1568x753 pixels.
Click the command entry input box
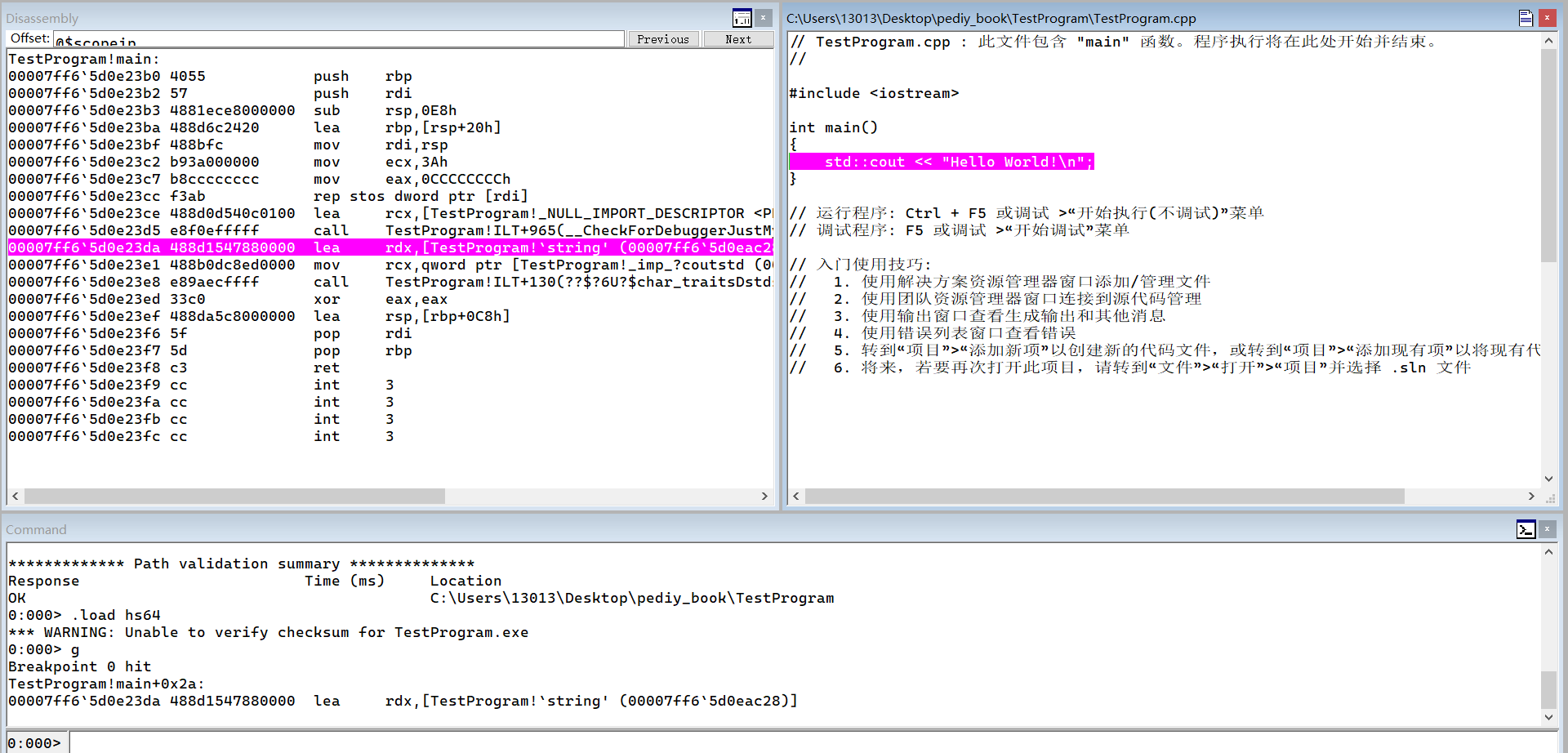tap(814, 742)
